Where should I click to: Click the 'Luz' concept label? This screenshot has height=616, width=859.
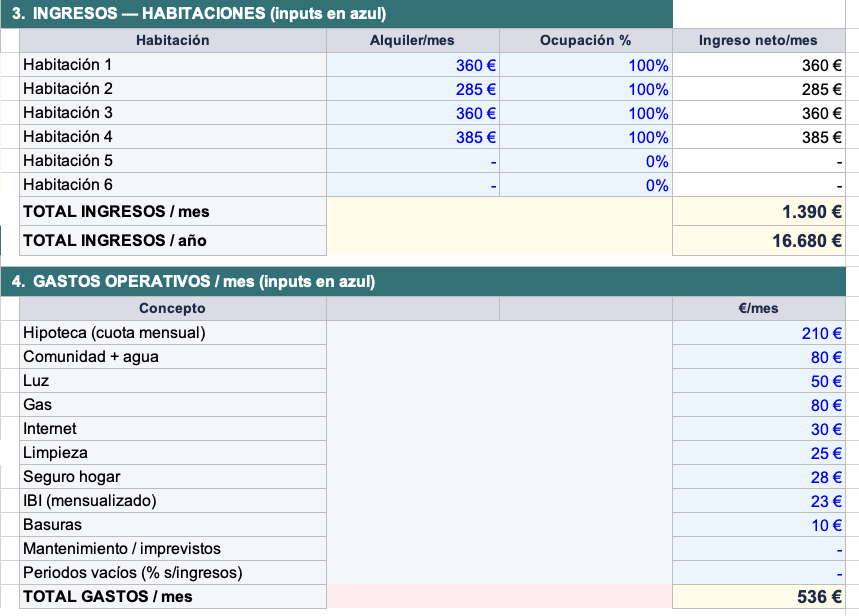tap(36, 381)
